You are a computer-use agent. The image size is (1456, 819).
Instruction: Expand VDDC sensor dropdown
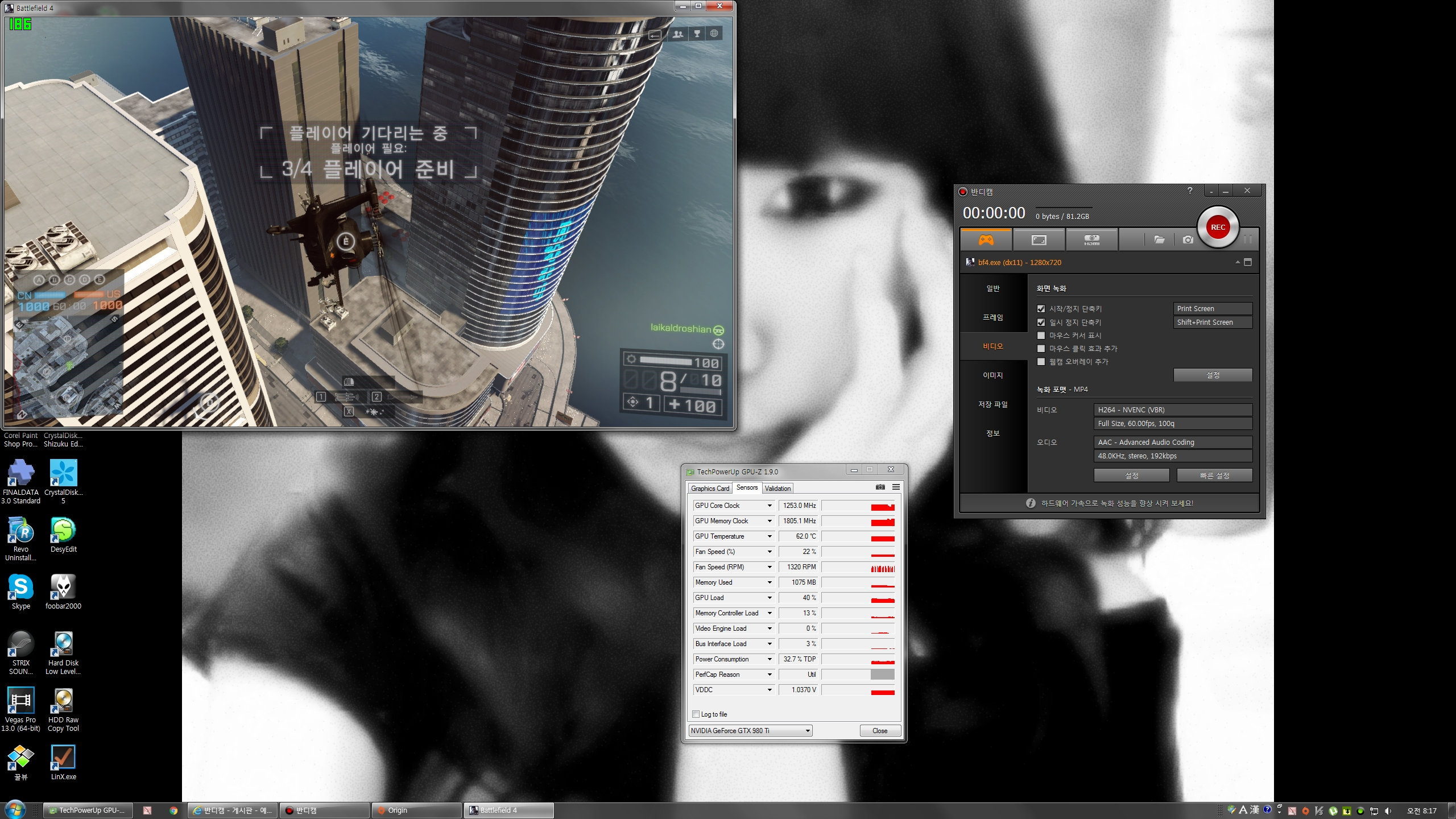pyautogui.click(x=770, y=690)
